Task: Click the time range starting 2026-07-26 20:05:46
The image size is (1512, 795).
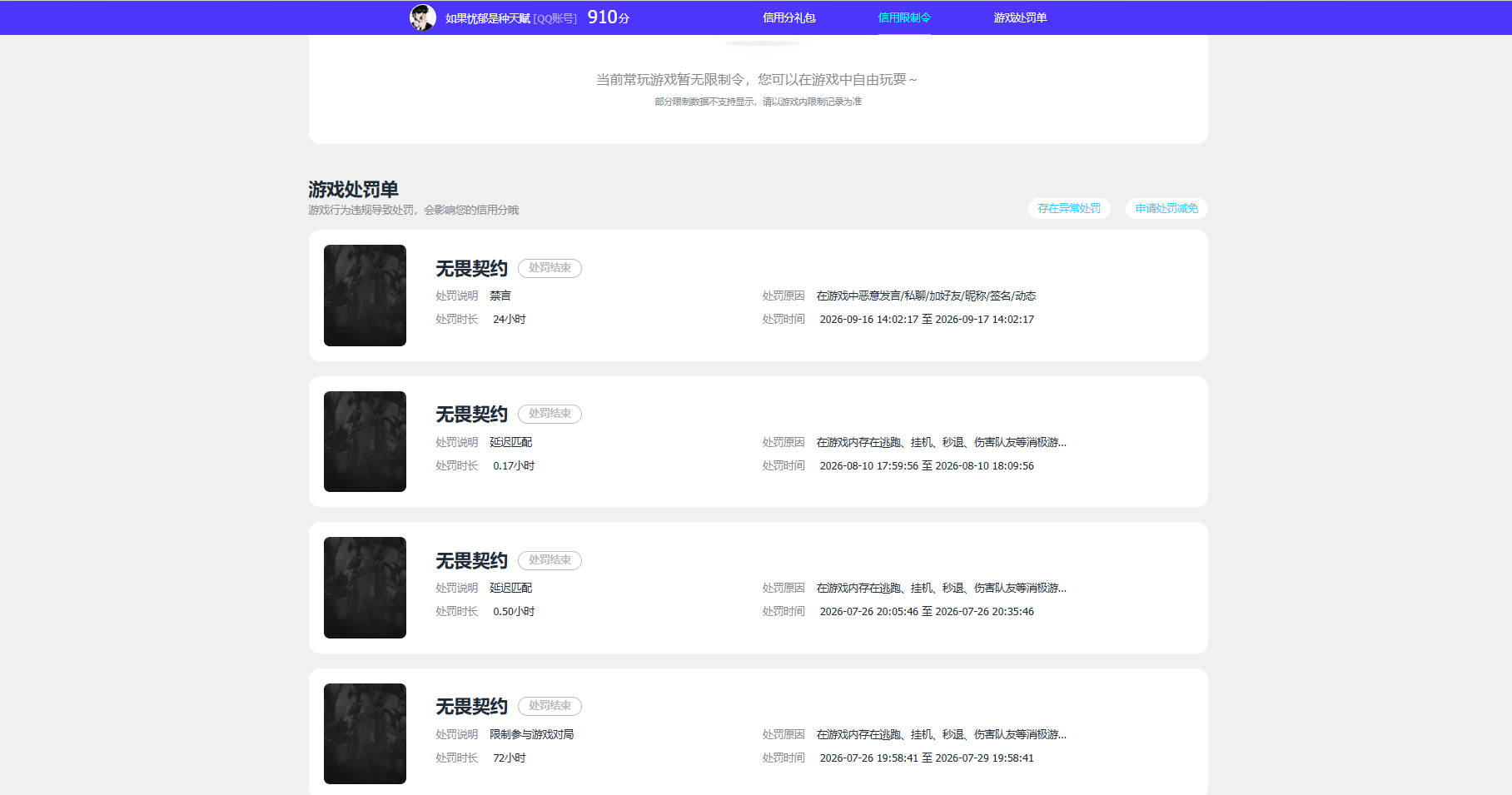Action: (x=927, y=612)
